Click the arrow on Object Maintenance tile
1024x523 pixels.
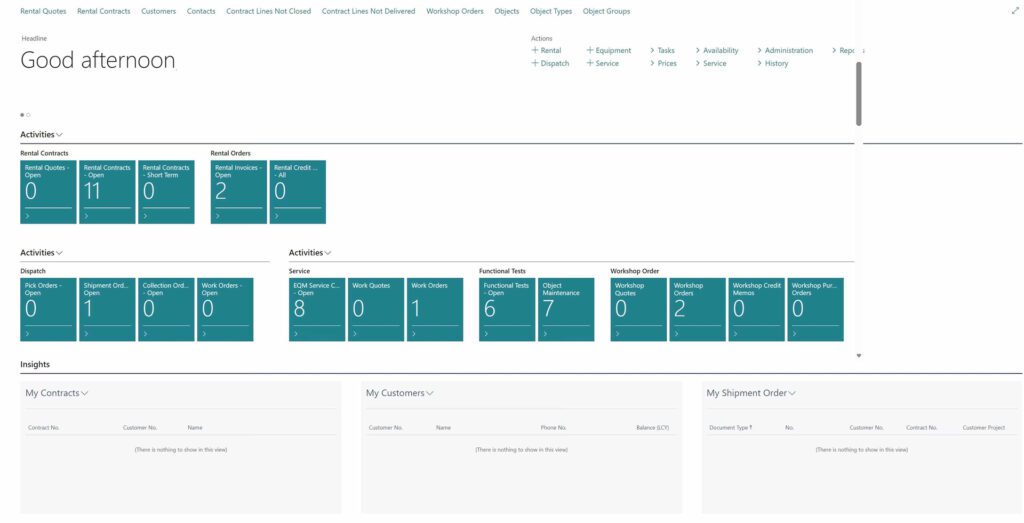(x=545, y=333)
